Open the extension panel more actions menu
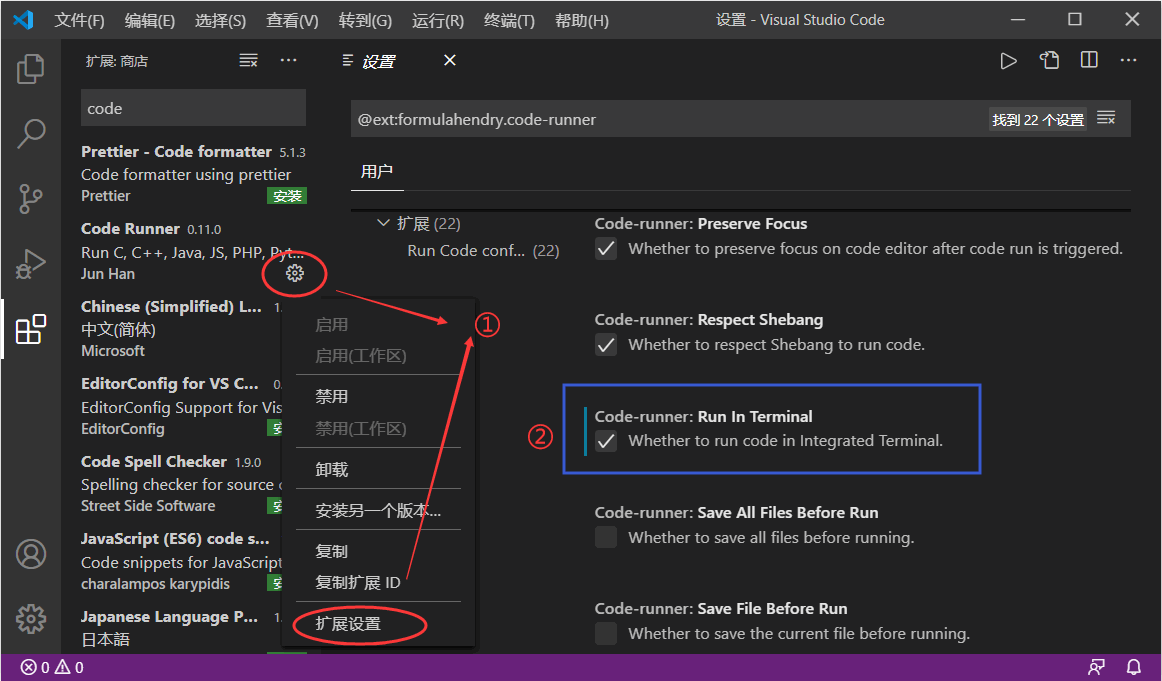1162x681 pixels. (x=288, y=60)
